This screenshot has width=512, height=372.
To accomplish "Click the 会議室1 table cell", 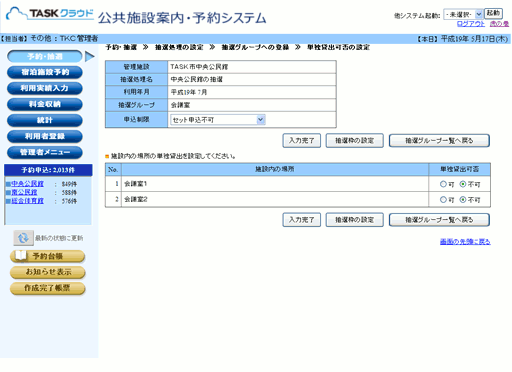I will pyautogui.click(x=275, y=184).
